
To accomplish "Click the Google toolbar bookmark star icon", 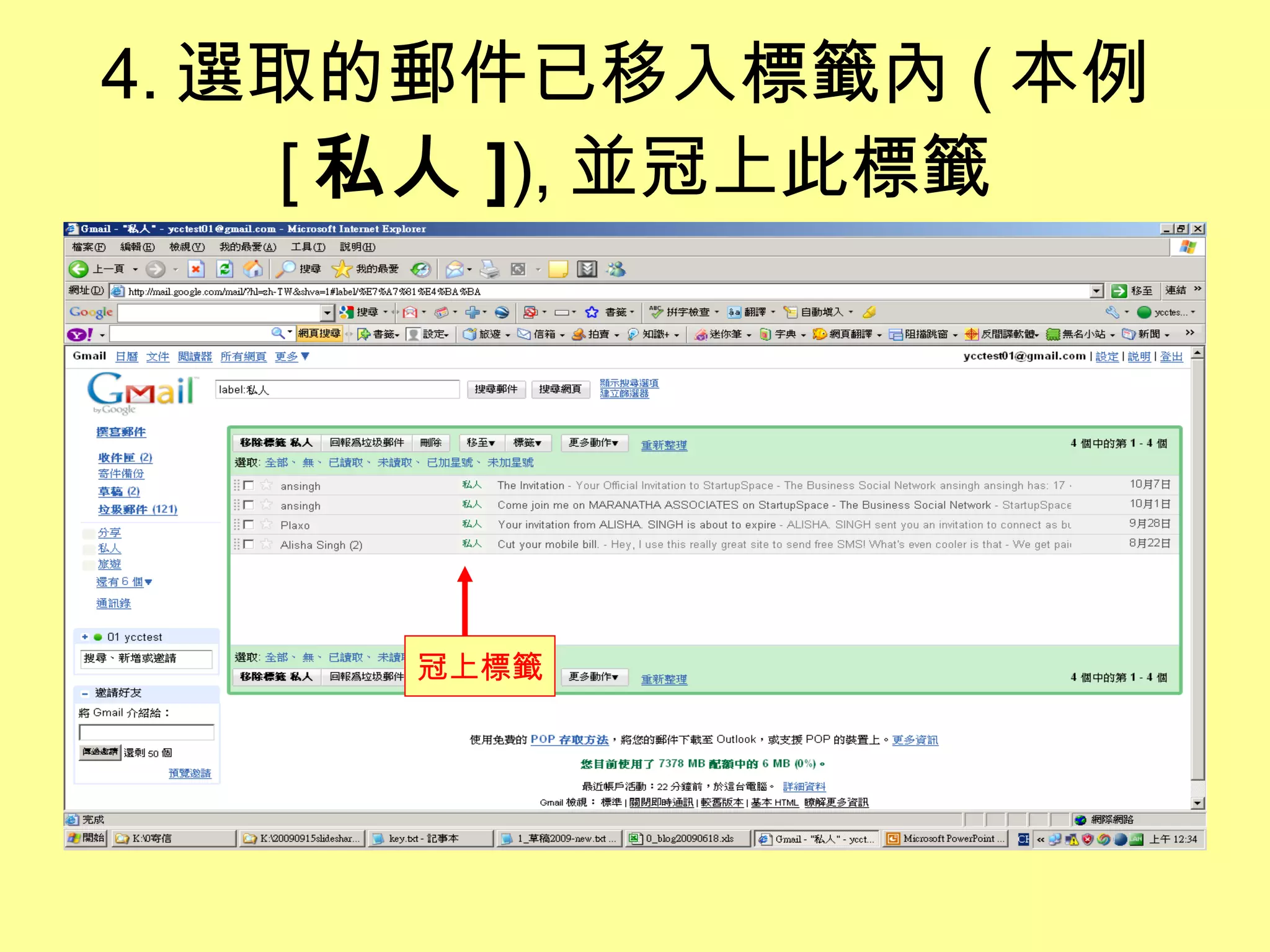I will point(592,312).
